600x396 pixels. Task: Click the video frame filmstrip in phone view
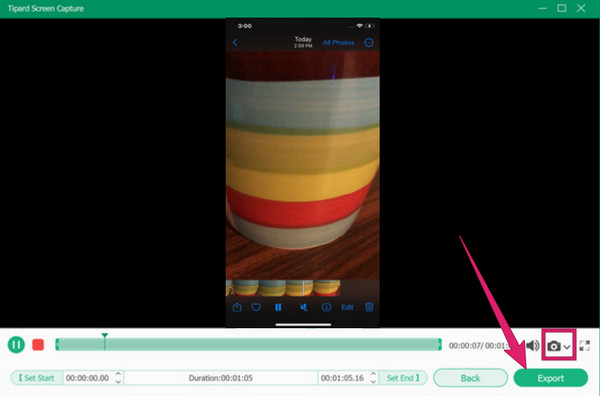click(283, 288)
